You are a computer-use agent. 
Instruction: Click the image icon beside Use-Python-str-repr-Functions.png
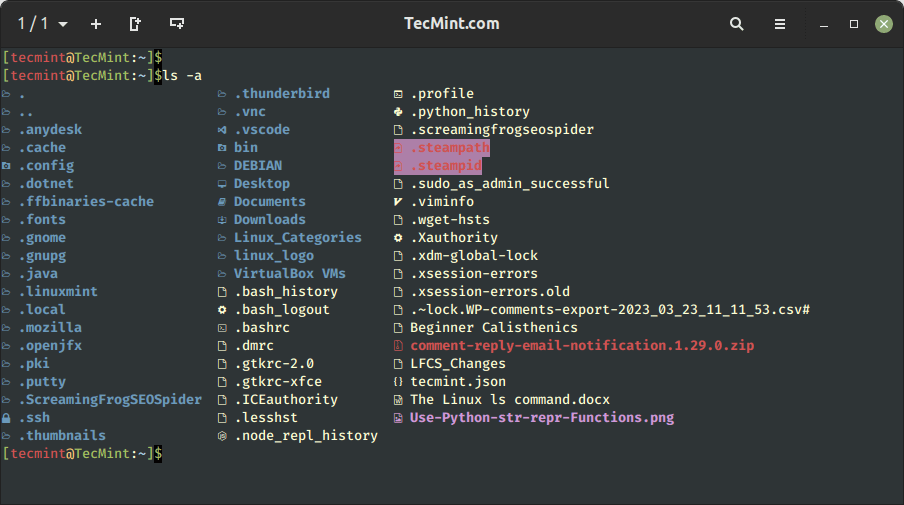(398, 418)
